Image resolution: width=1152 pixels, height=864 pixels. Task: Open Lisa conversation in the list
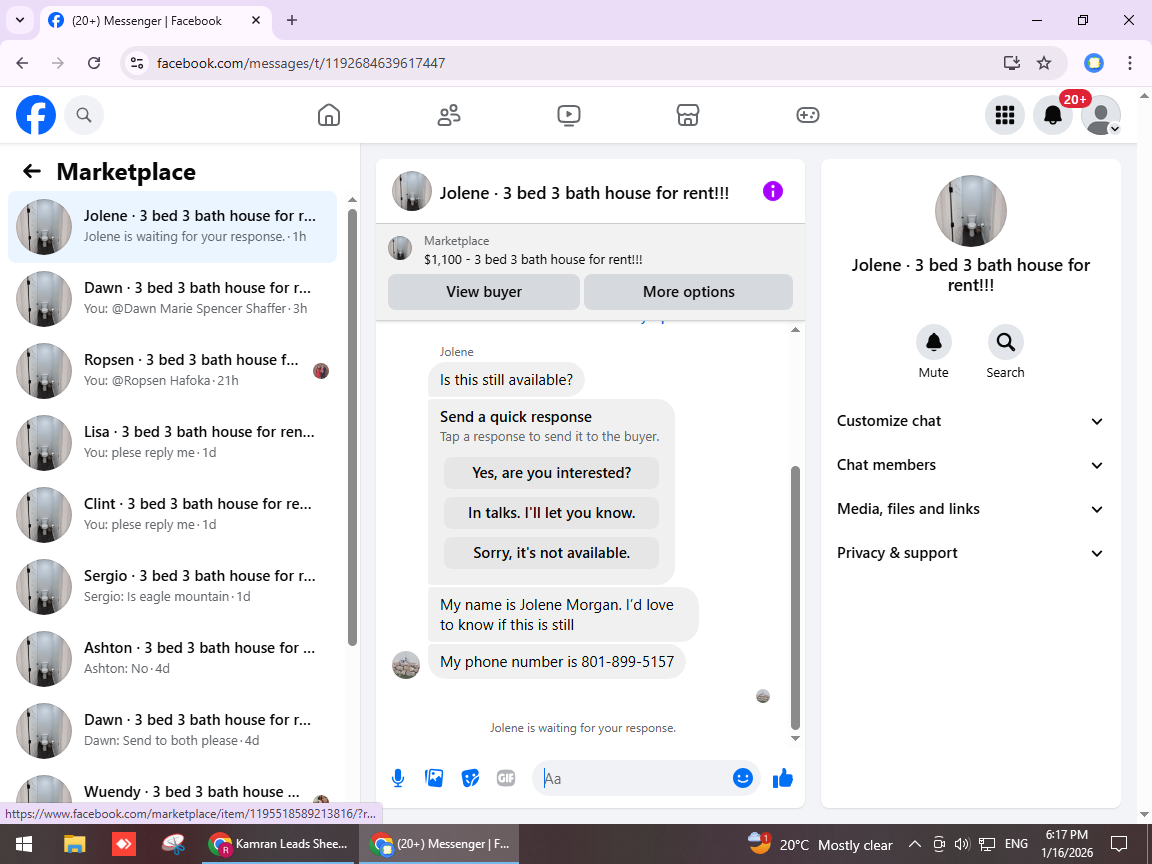pyautogui.click(x=173, y=442)
